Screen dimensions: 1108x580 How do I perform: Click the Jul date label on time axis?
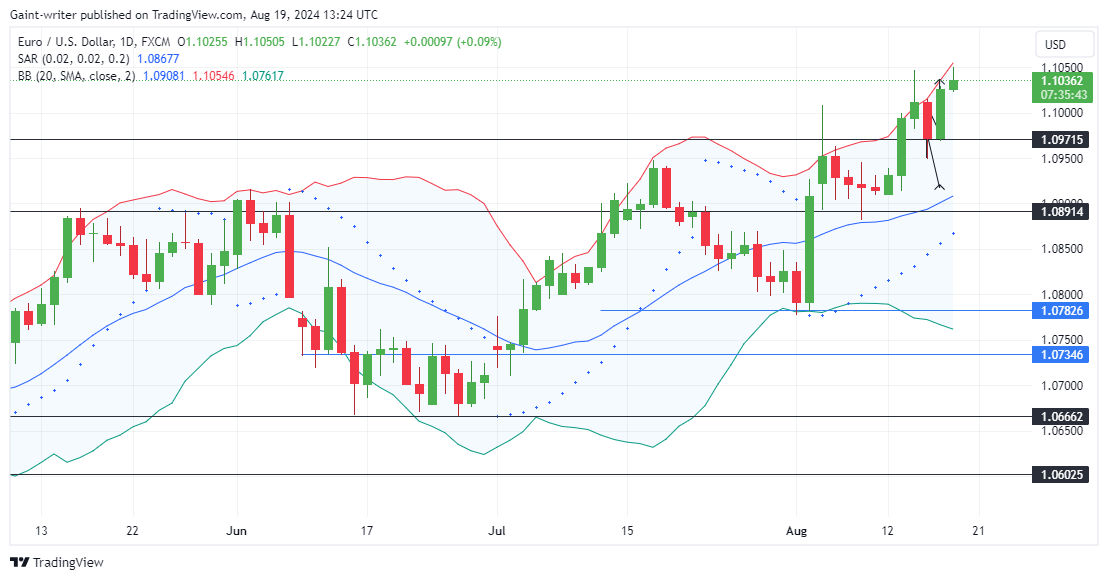[x=497, y=531]
